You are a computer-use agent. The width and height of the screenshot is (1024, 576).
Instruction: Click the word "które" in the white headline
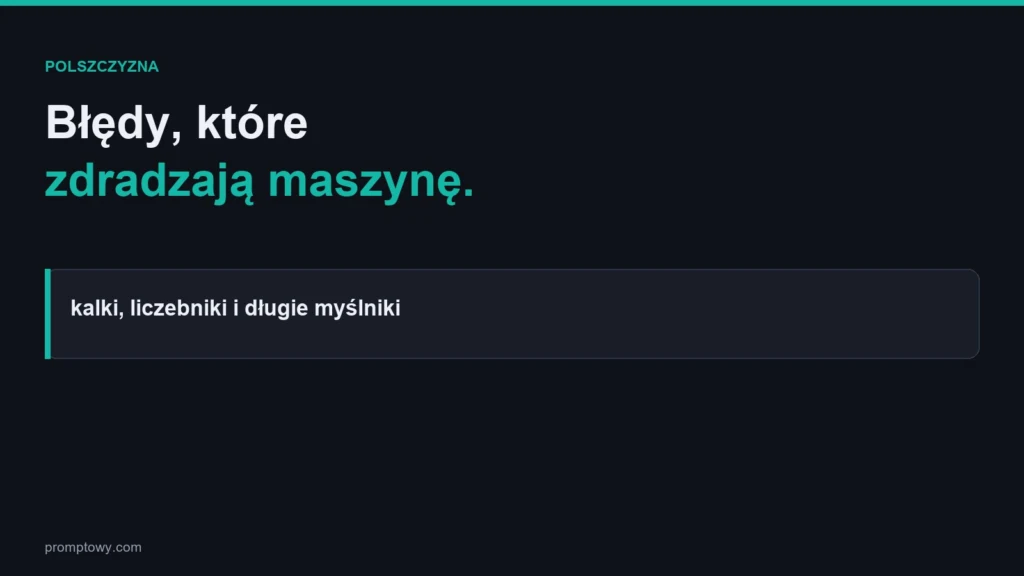(252, 122)
